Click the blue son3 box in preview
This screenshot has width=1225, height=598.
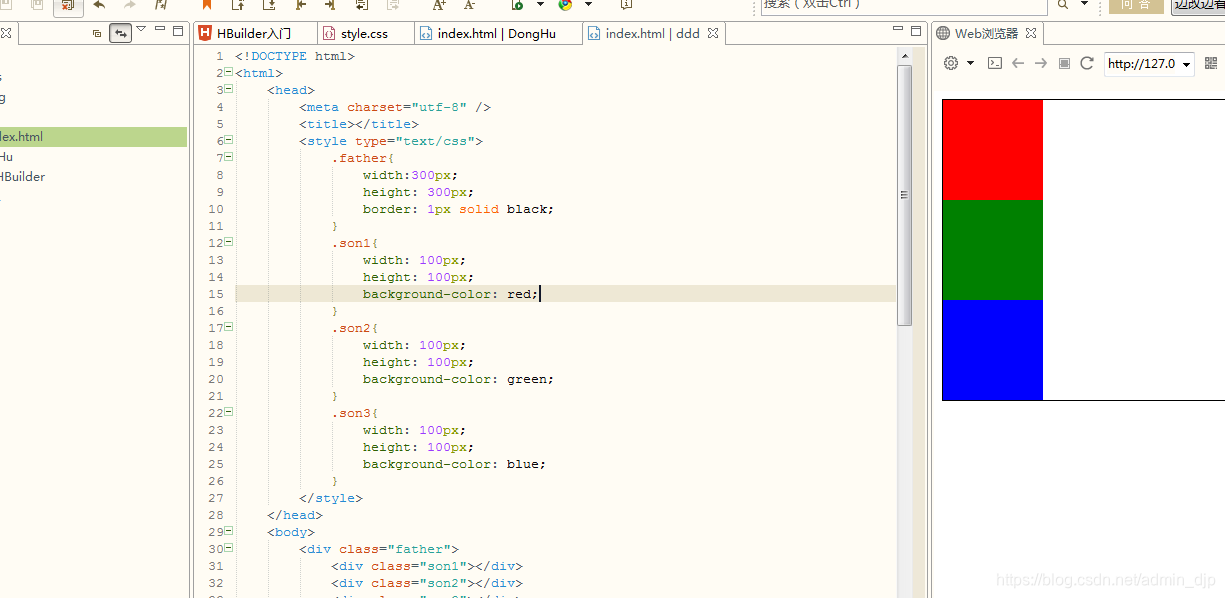point(993,350)
